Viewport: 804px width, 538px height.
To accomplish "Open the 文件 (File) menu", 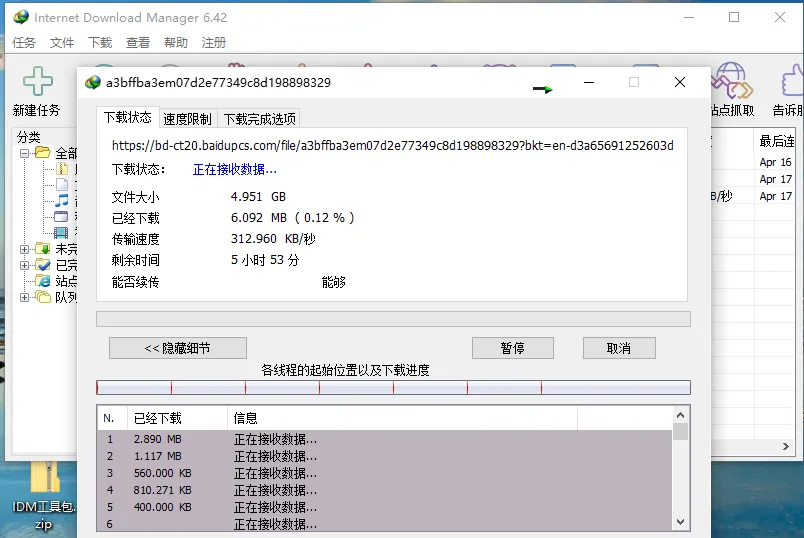I will [62, 43].
